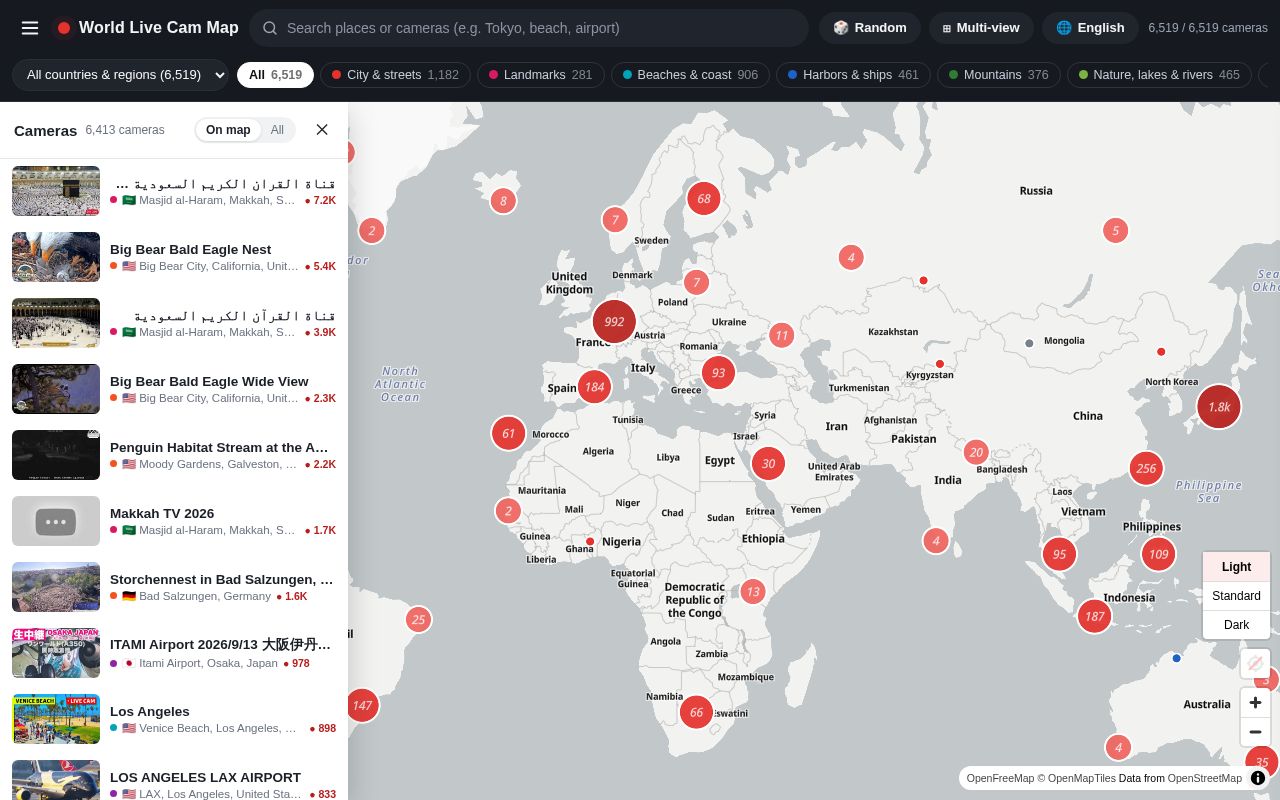Open the ITAMI Airport camera thumbnail
The height and width of the screenshot is (800, 1280).
[56, 653]
